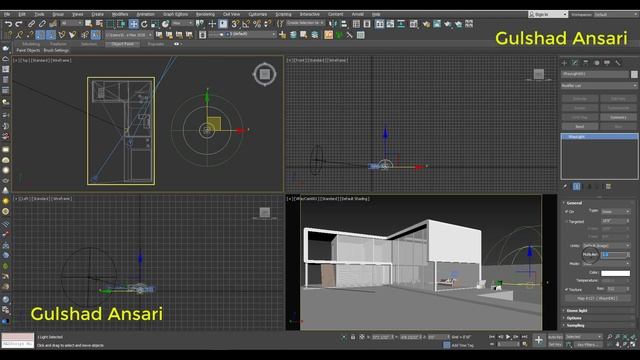Select the Object Paint ribbon tab
The image size is (640, 360).
click(122, 44)
